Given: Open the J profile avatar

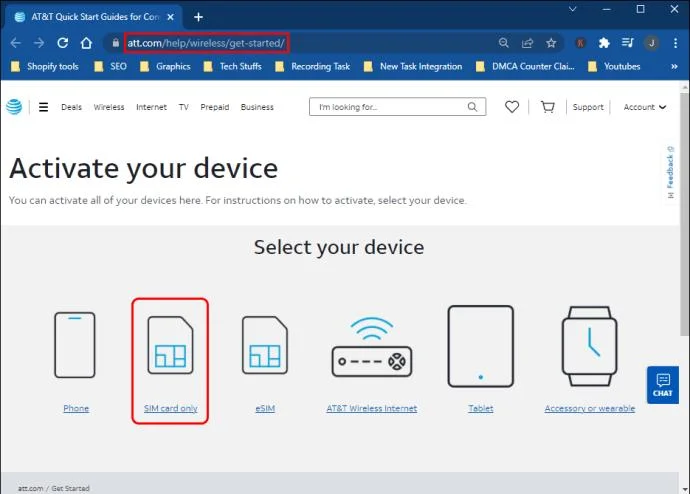Looking at the screenshot, I should pos(651,43).
